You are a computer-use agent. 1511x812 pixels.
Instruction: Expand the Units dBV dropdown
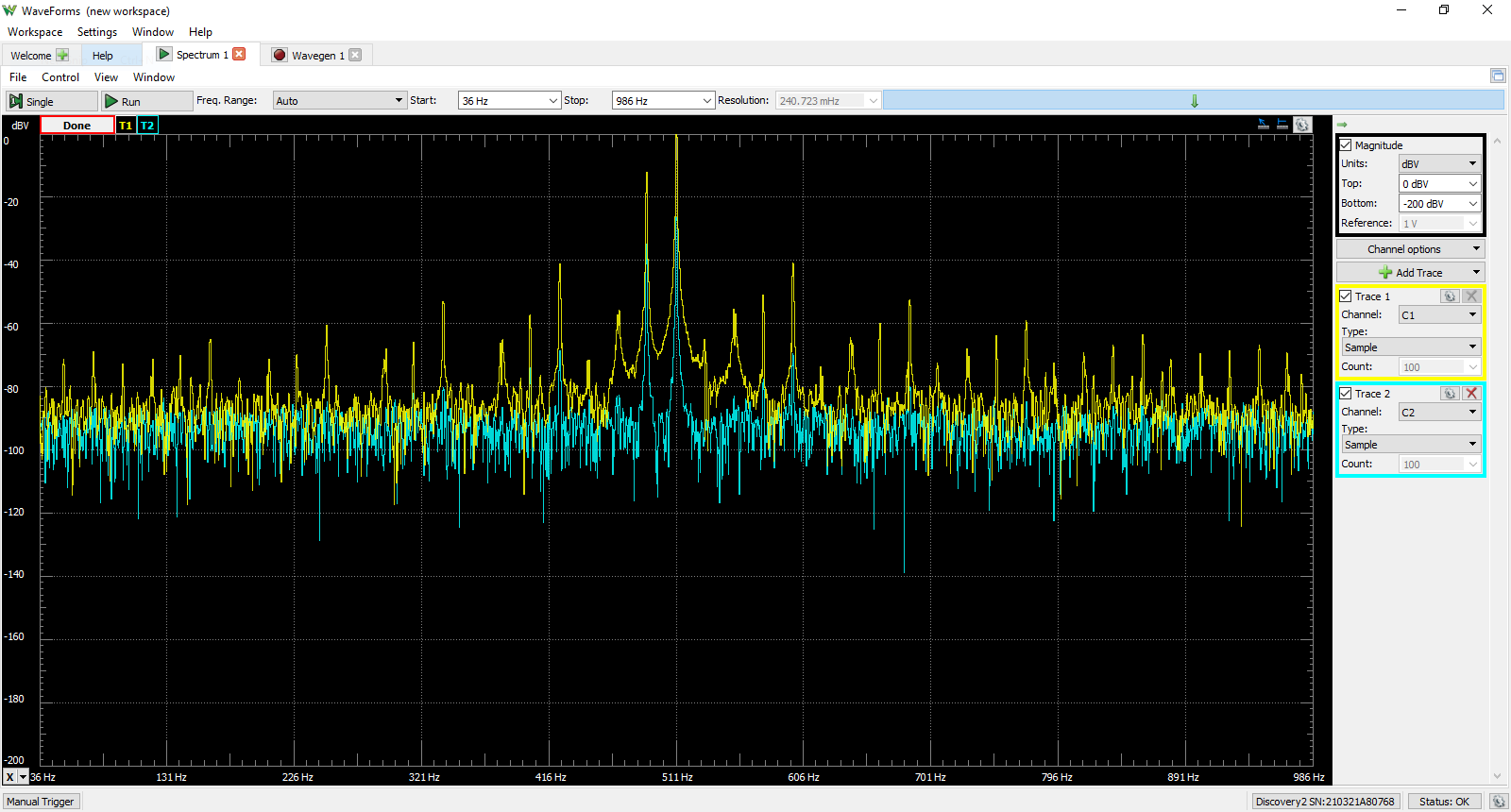(x=1438, y=164)
